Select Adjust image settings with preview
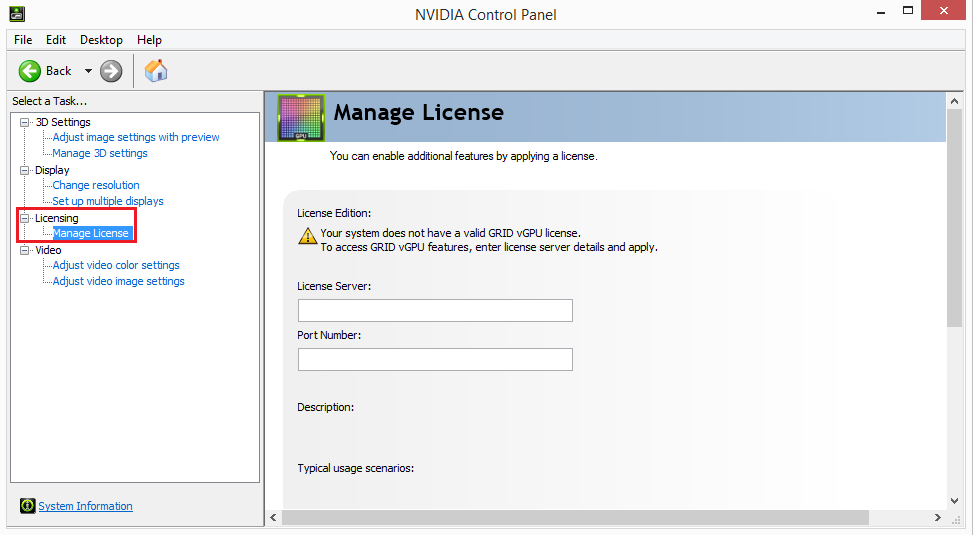Viewport: 973px width, 535px height. (x=136, y=137)
